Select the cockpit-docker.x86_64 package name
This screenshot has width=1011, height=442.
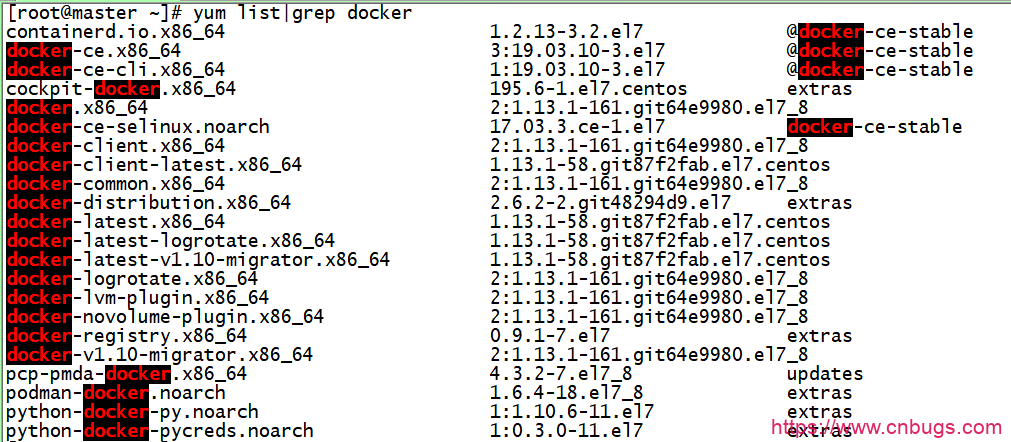click(121, 89)
